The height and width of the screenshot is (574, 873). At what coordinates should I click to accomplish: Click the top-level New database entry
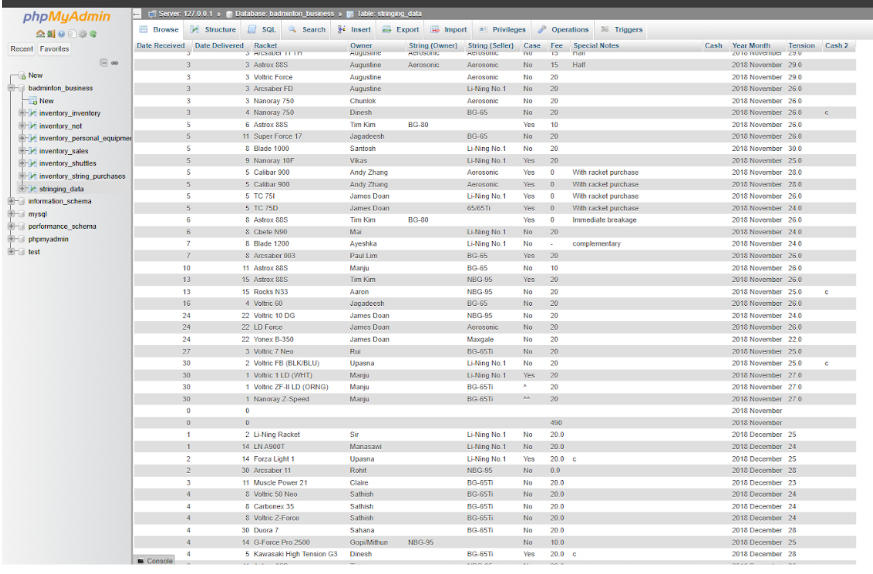click(36, 75)
